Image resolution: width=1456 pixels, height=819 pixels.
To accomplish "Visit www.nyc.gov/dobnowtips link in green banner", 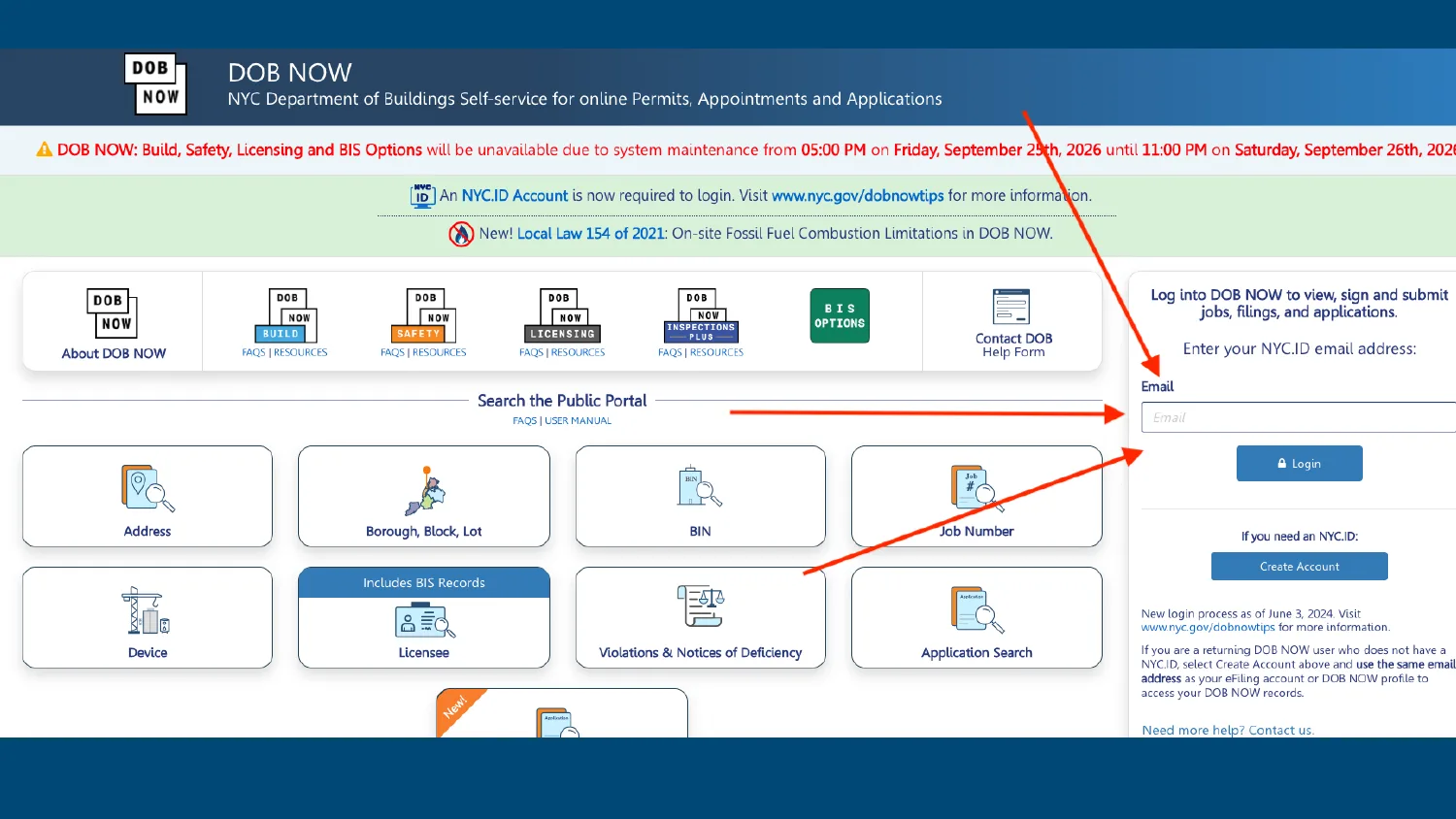I will 857,196.
